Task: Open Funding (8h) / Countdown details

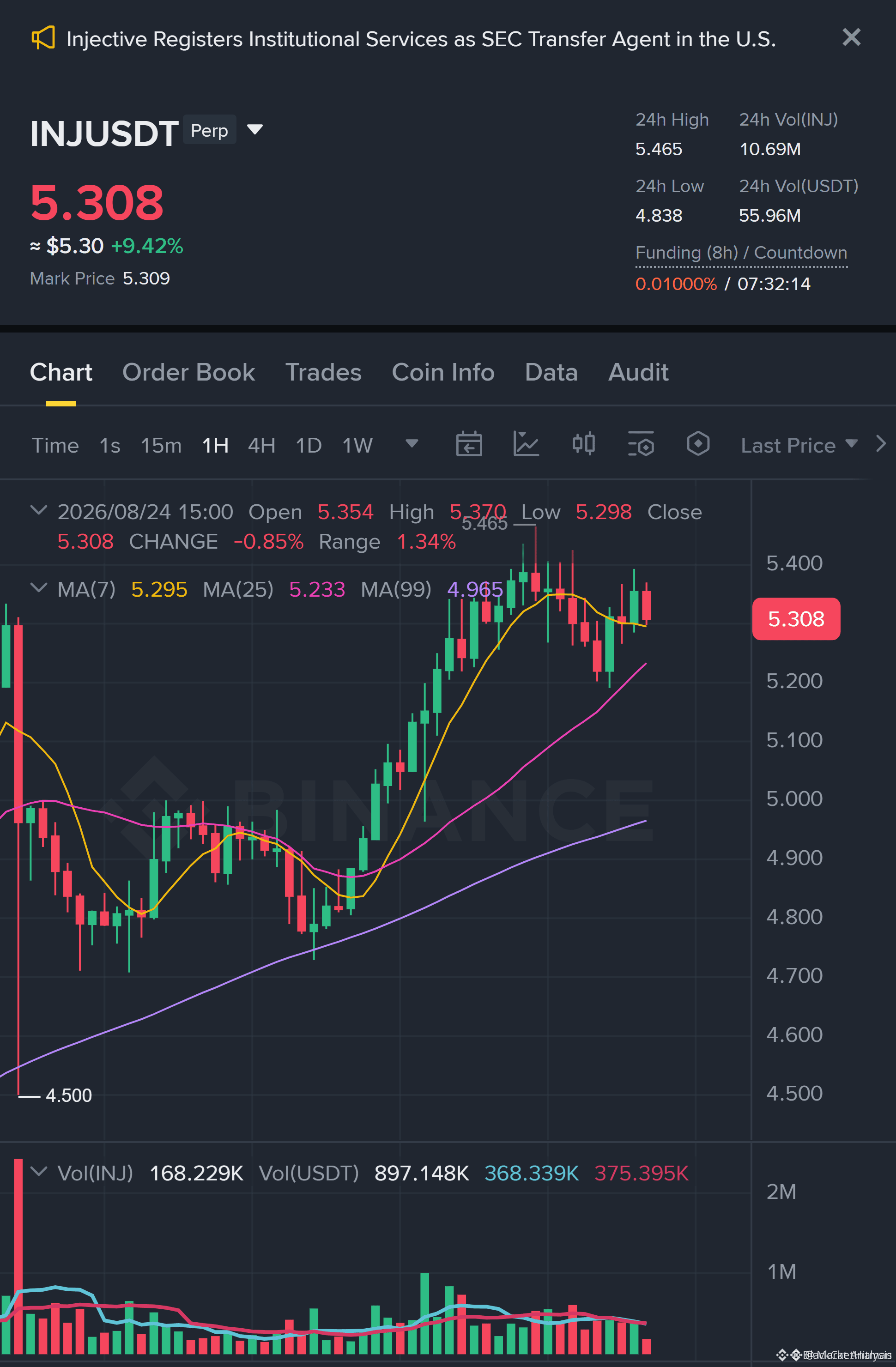Action: [x=741, y=253]
